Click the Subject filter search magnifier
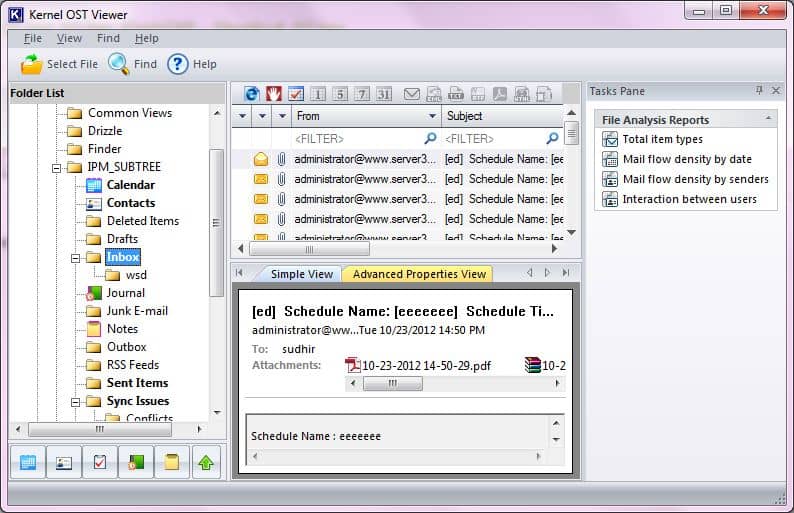794x513 pixels. pyautogui.click(x=552, y=138)
